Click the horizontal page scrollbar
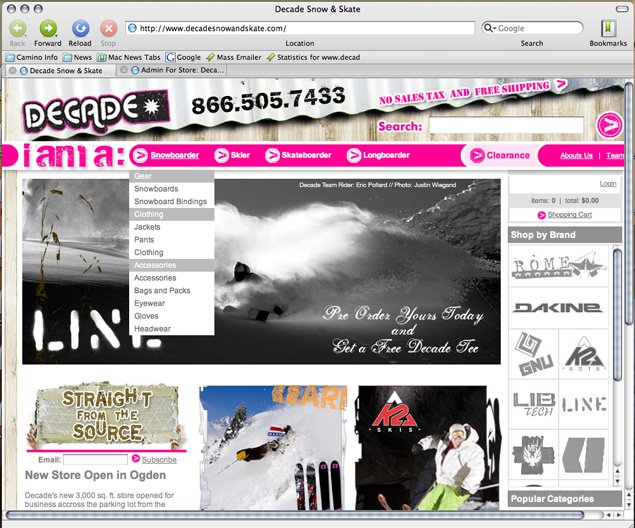This screenshot has height=528, width=635. point(295,515)
